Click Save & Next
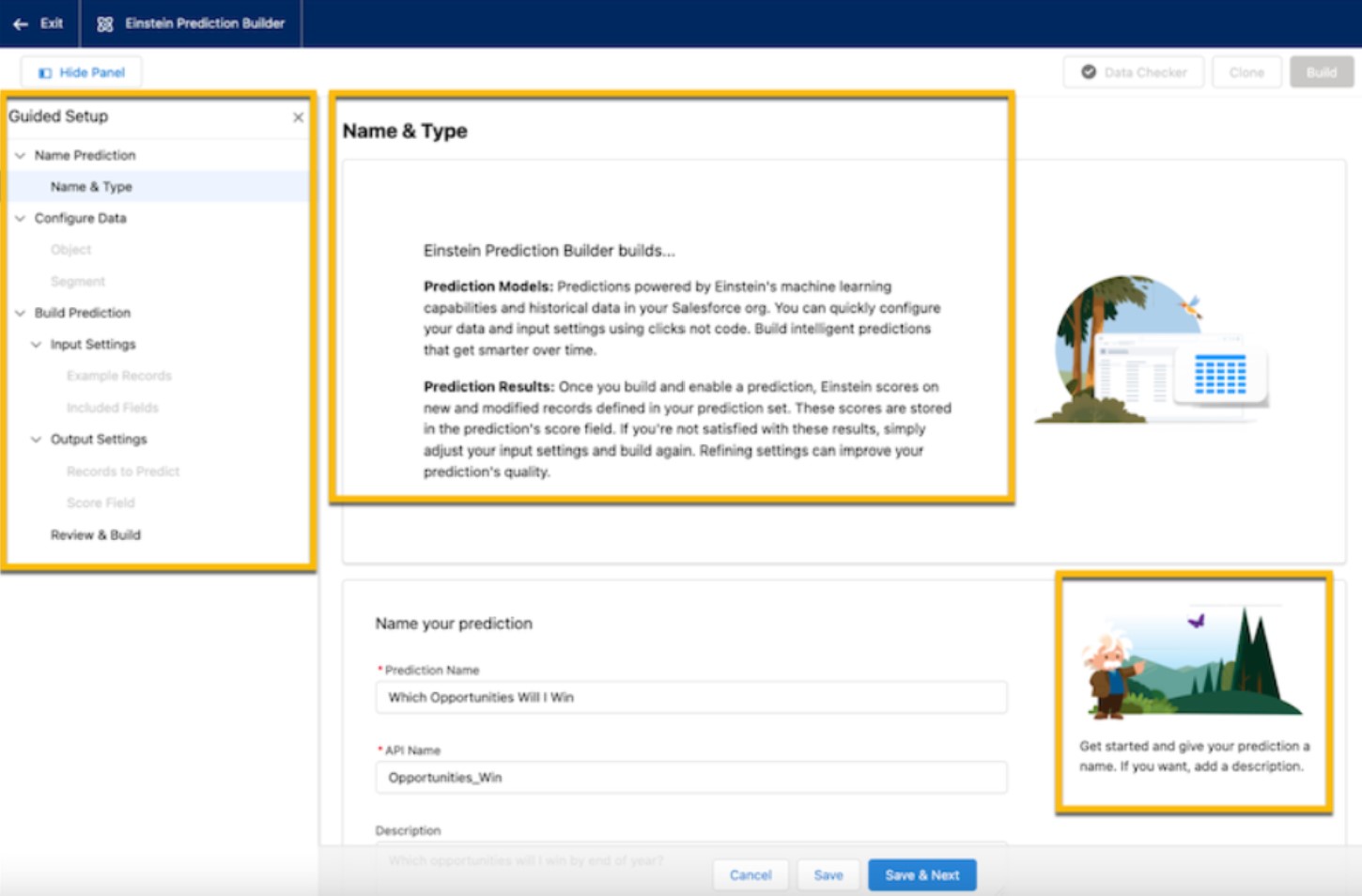 [x=921, y=874]
